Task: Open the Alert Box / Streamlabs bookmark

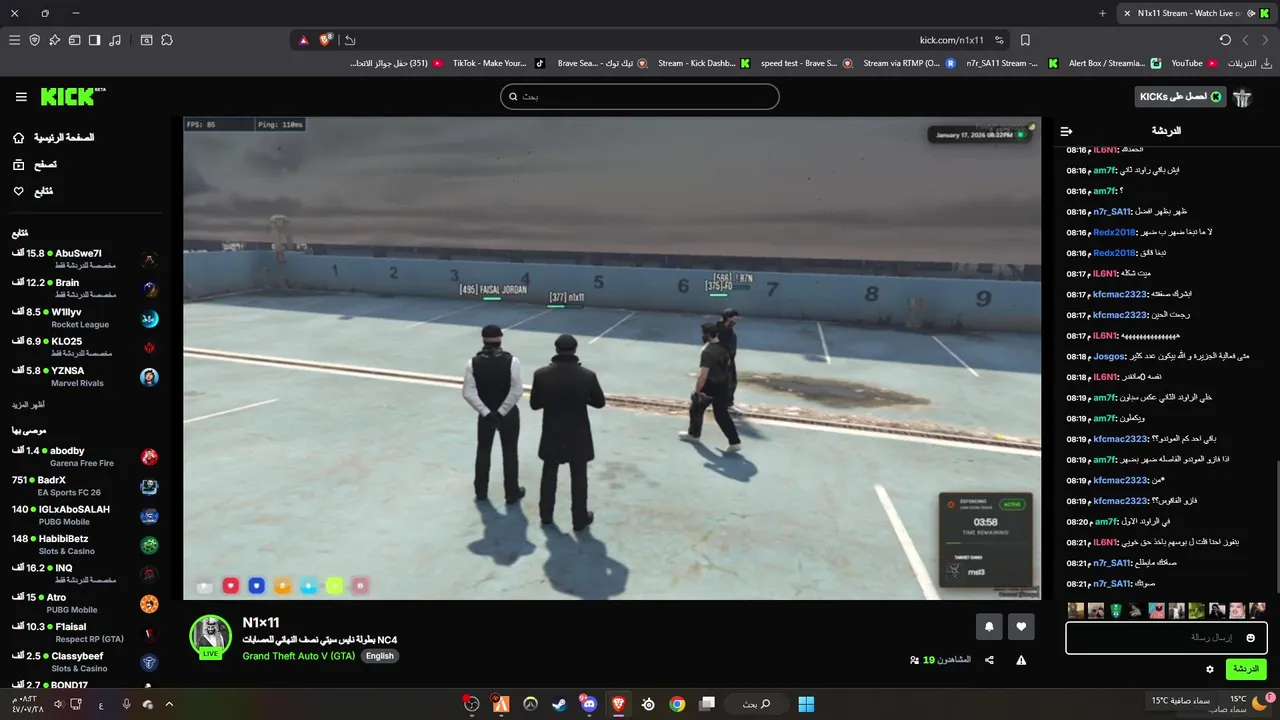Action: (1115, 63)
